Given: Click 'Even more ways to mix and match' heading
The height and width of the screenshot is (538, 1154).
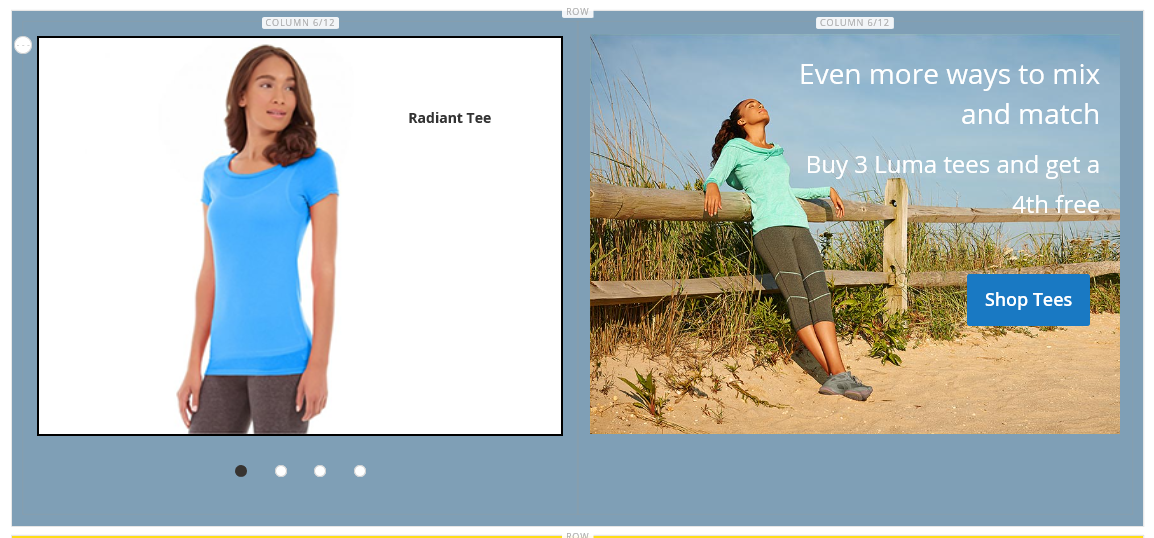Looking at the screenshot, I should (x=949, y=94).
